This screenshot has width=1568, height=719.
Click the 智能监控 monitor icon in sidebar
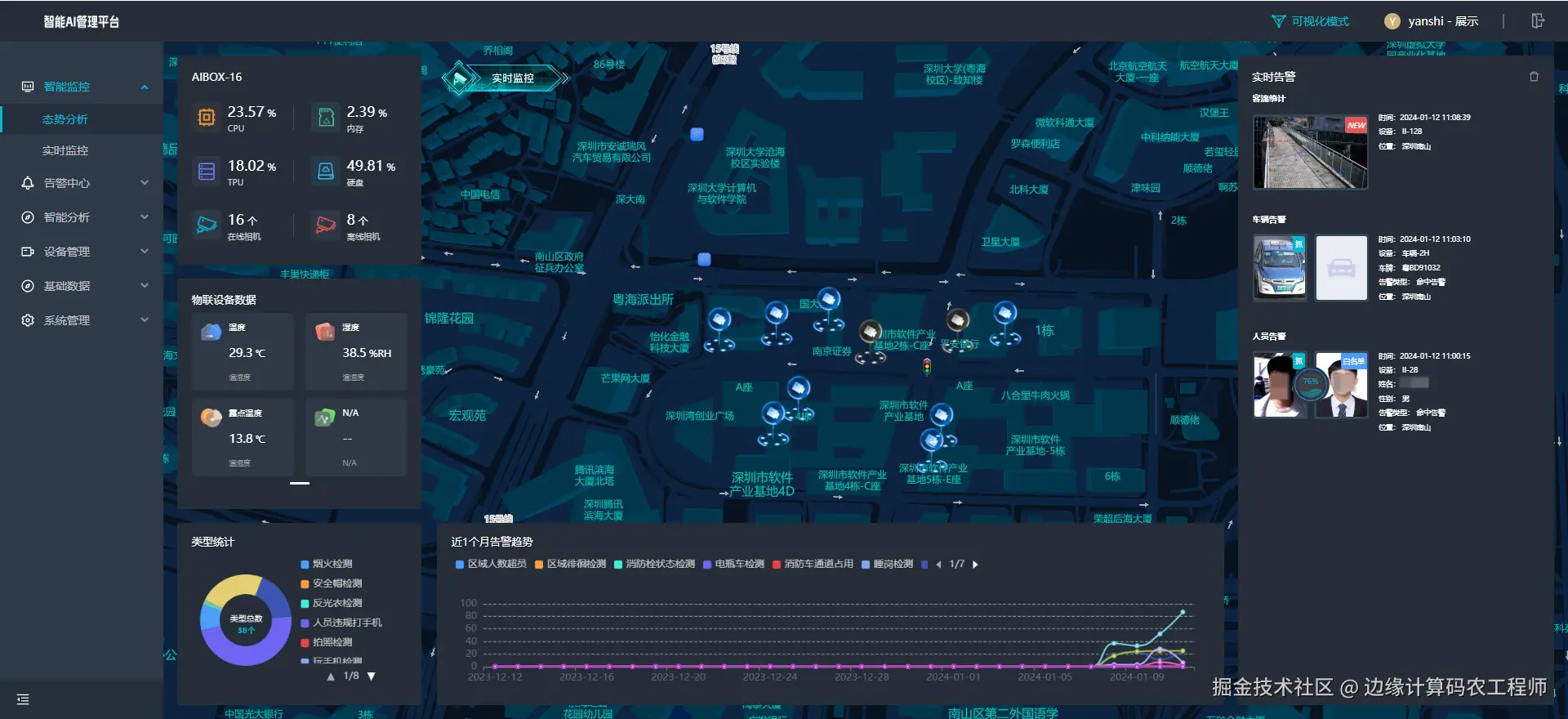[x=28, y=87]
